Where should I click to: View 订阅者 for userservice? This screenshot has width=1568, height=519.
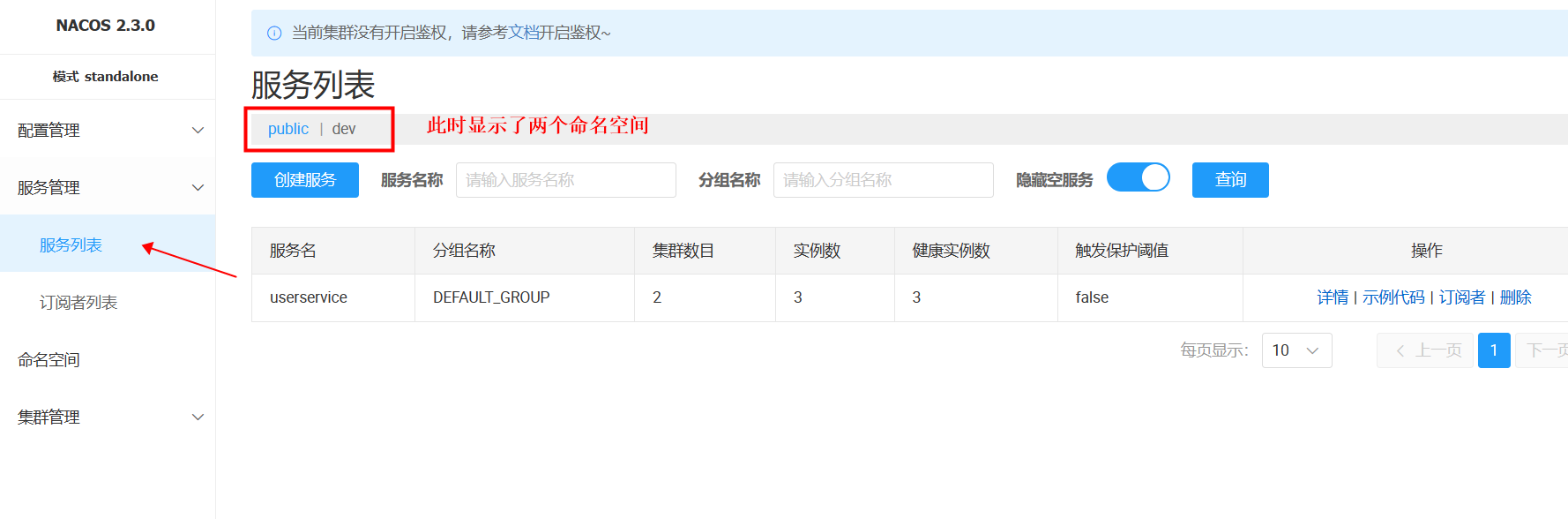coord(1461,297)
